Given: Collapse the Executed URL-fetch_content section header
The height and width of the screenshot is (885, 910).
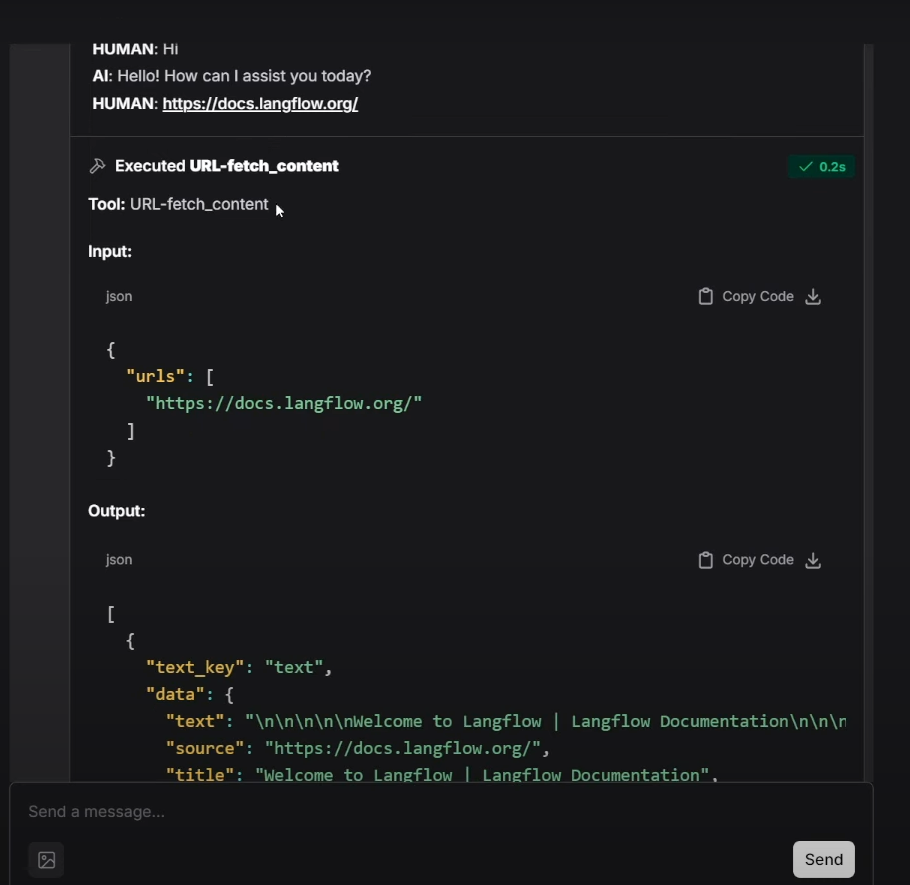Looking at the screenshot, I should pyautogui.click(x=227, y=165).
